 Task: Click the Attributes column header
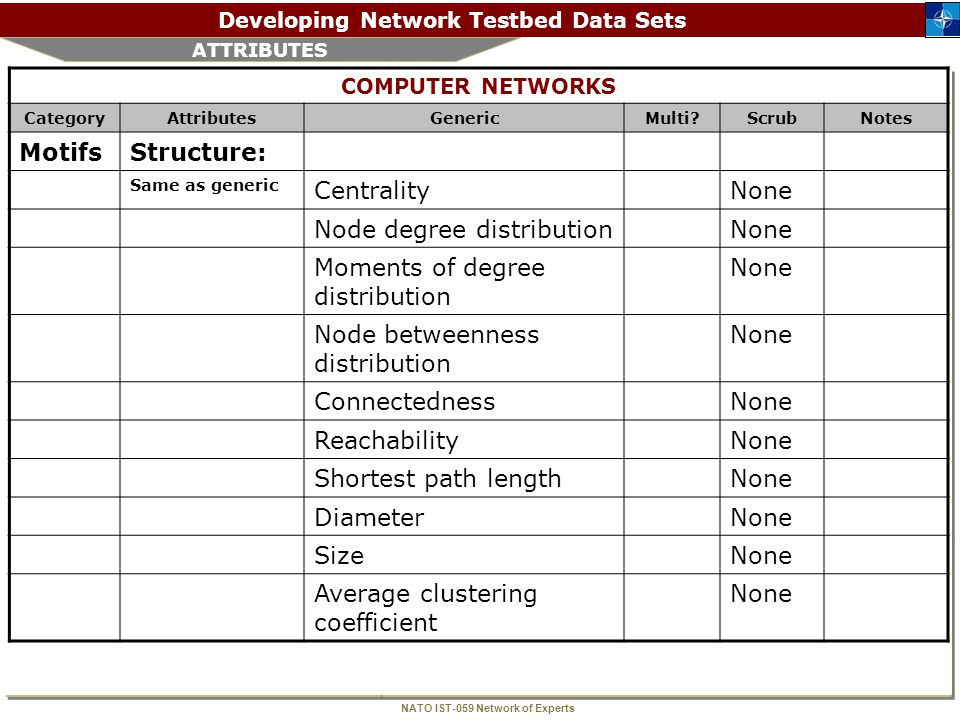[212, 118]
